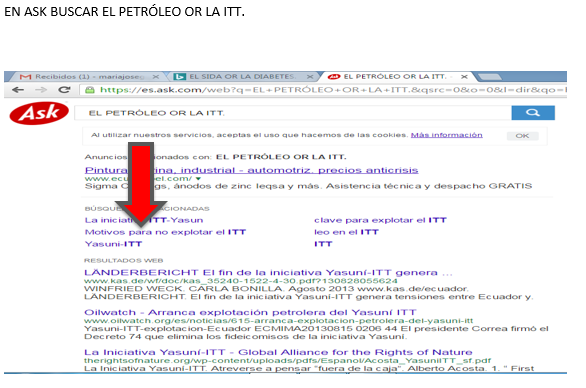The image size is (586, 388).
Task: Click the Gmail icon on Recibidos tab
Action: (25, 77)
